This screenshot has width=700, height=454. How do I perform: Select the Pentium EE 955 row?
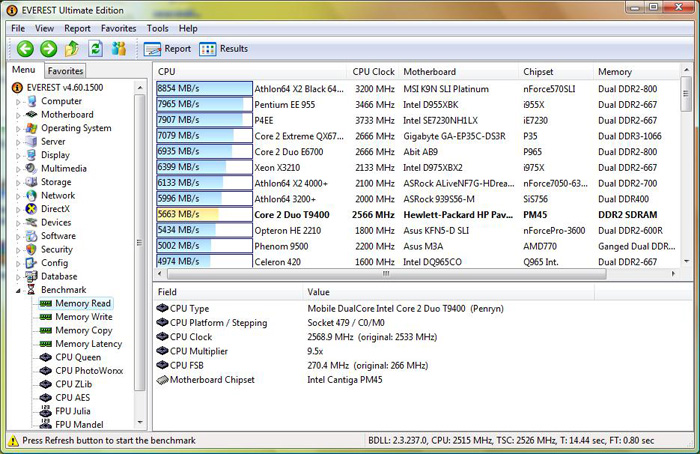tap(417, 104)
